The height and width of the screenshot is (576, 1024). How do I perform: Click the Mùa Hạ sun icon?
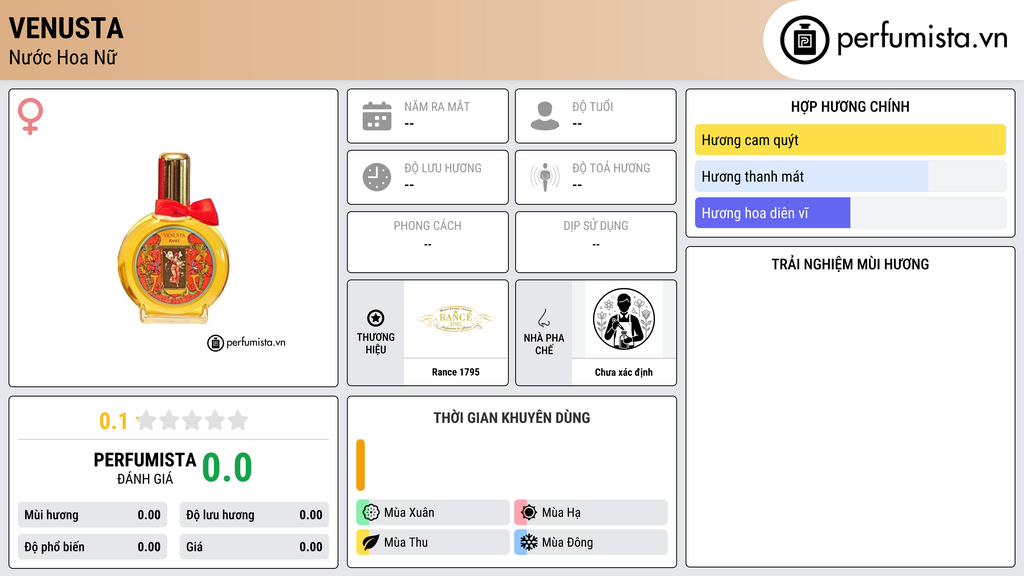pos(529,512)
